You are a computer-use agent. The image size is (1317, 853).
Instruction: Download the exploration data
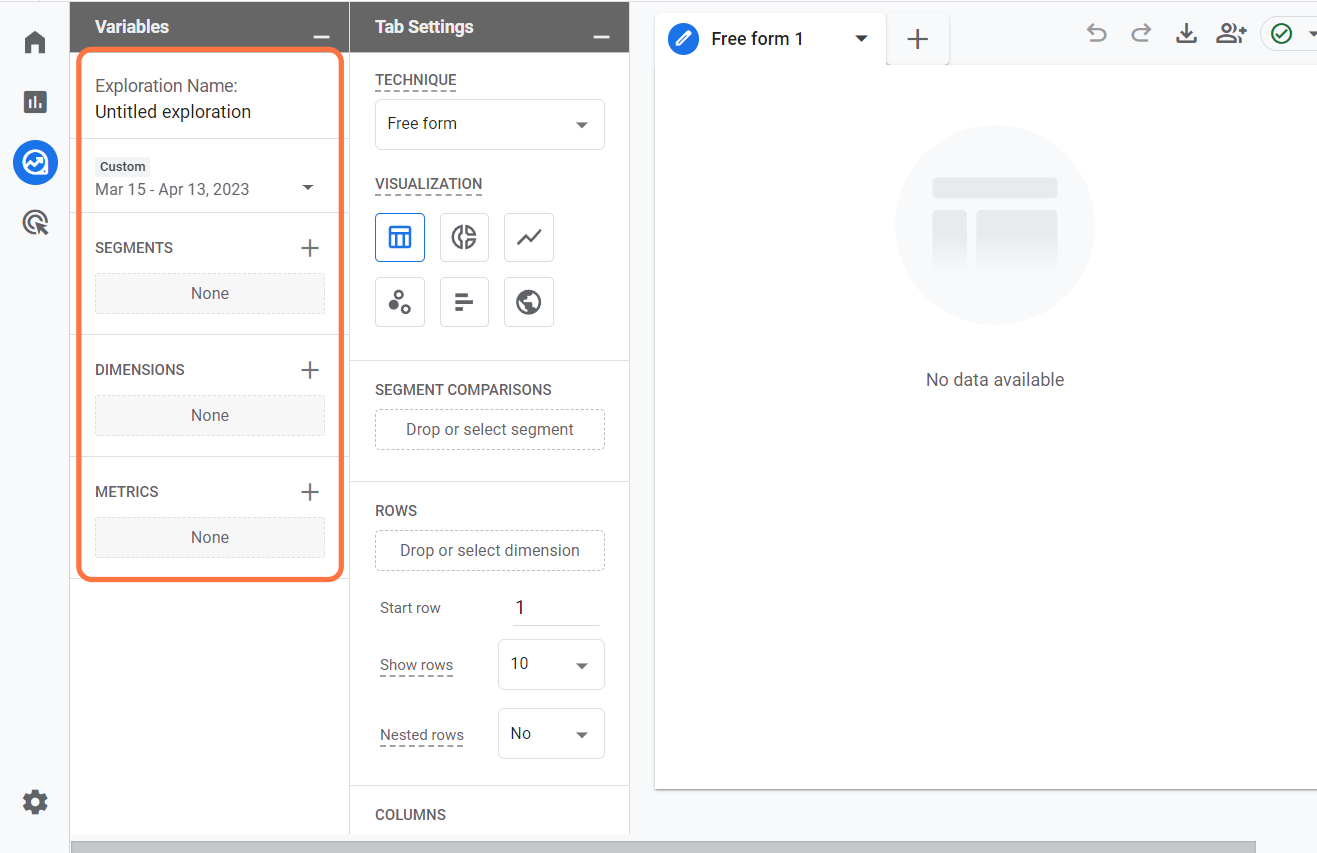click(x=1186, y=34)
